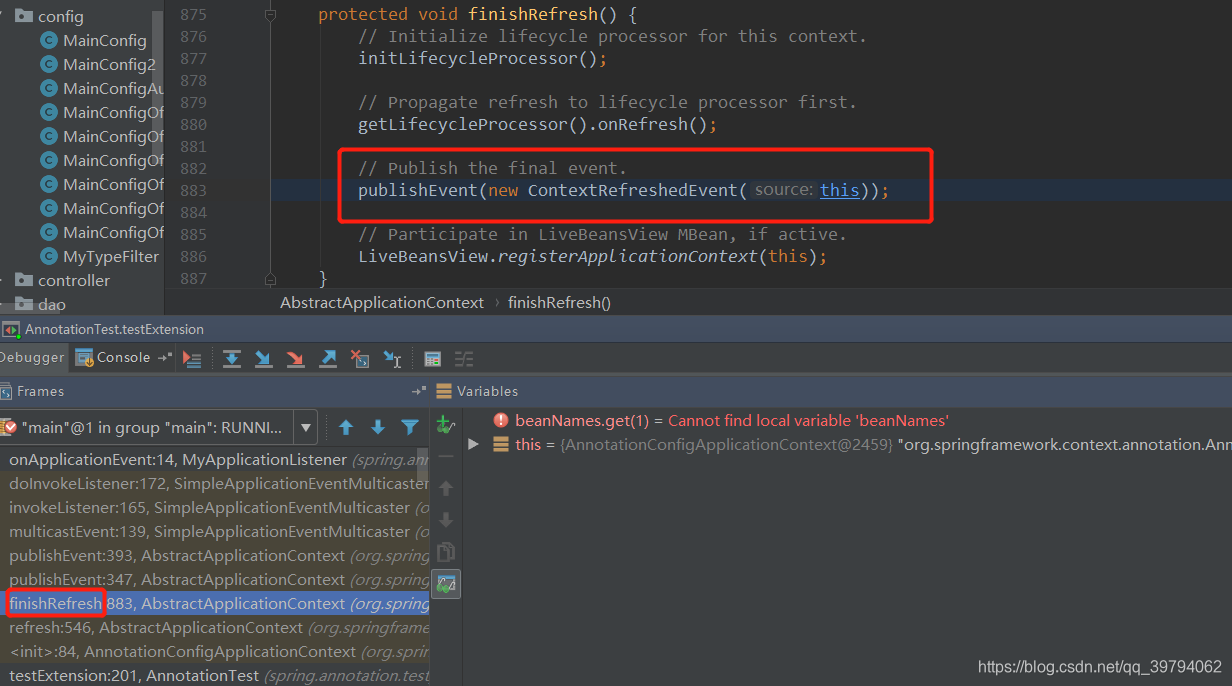Step into the method call
This screenshot has height=686, width=1232.
(263, 358)
